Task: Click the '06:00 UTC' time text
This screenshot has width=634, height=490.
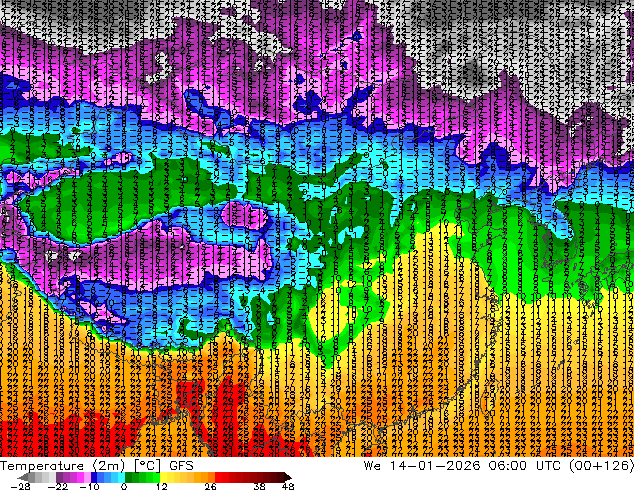Action: point(525,466)
